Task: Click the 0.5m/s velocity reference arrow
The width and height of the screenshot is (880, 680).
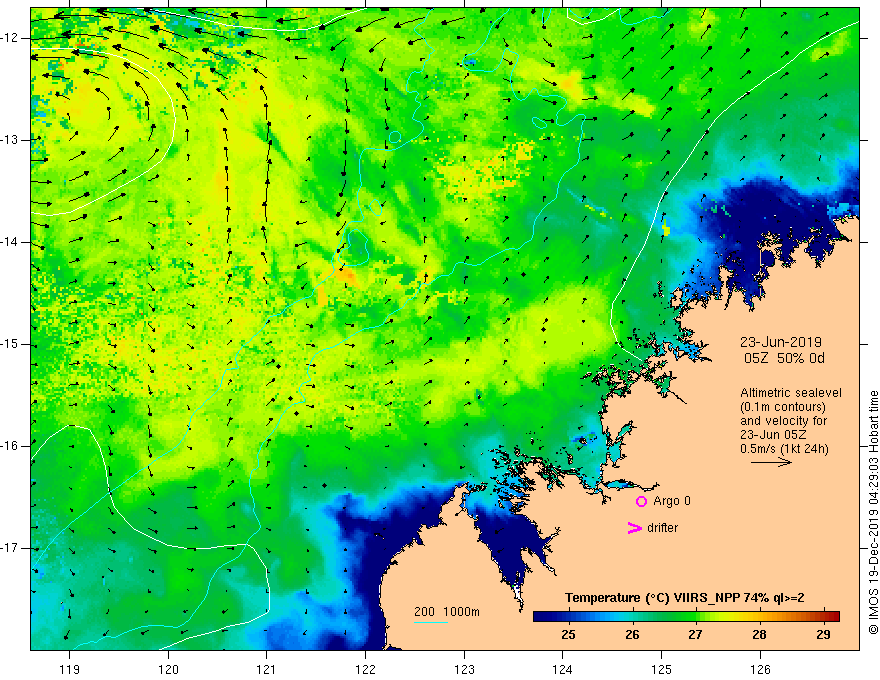Action: click(x=772, y=462)
